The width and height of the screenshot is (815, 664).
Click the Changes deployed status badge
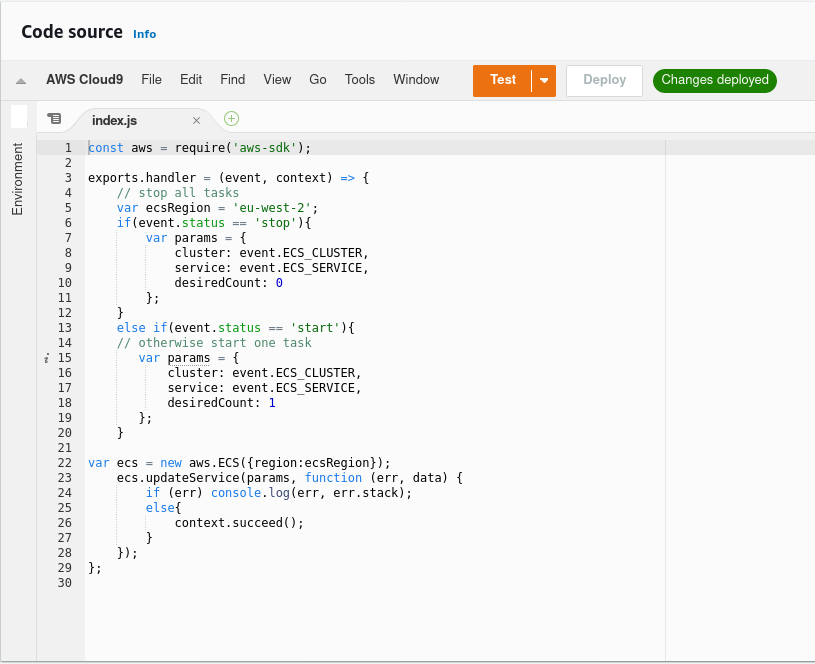[x=714, y=80]
